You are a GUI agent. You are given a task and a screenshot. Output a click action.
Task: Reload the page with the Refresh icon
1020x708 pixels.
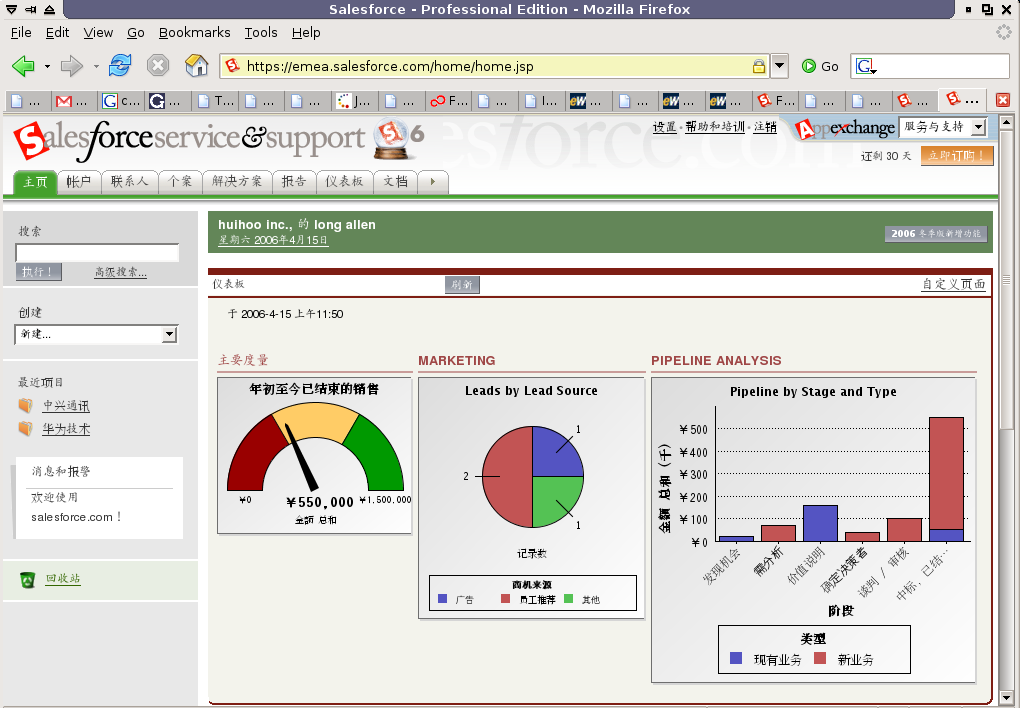(120, 66)
